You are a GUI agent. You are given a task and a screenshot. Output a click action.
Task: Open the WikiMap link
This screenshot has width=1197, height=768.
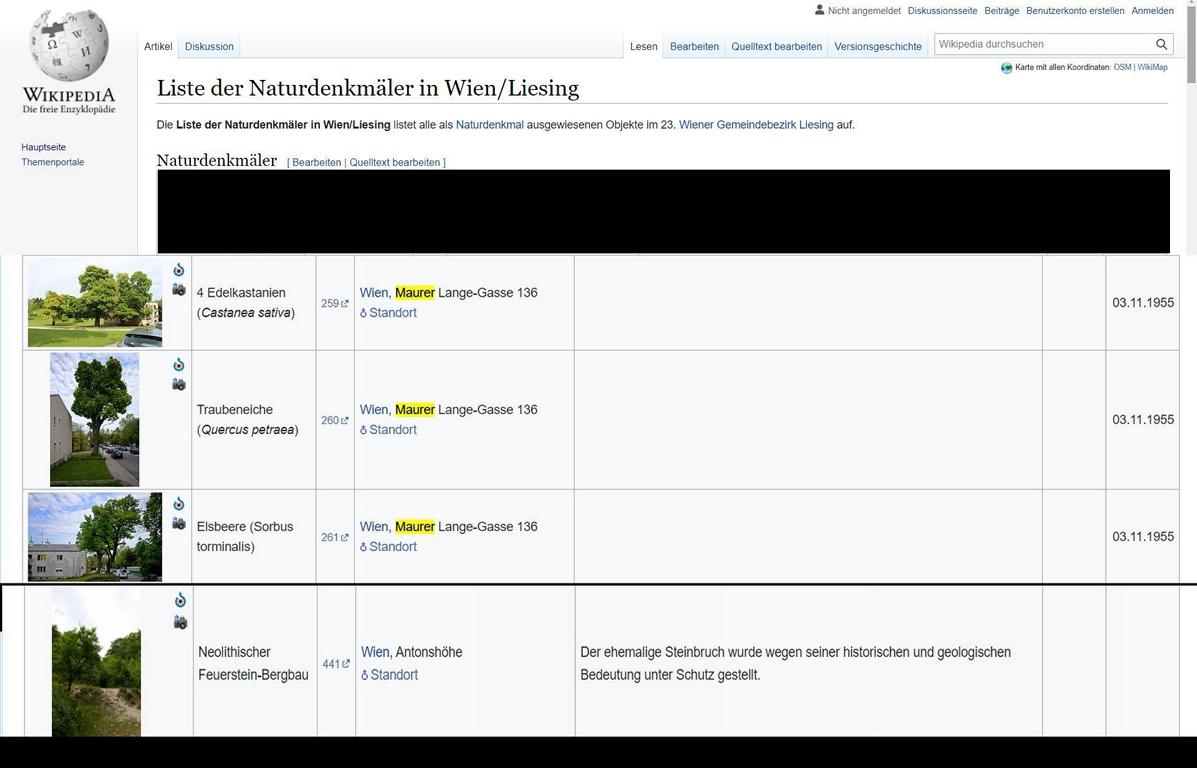(1152, 67)
